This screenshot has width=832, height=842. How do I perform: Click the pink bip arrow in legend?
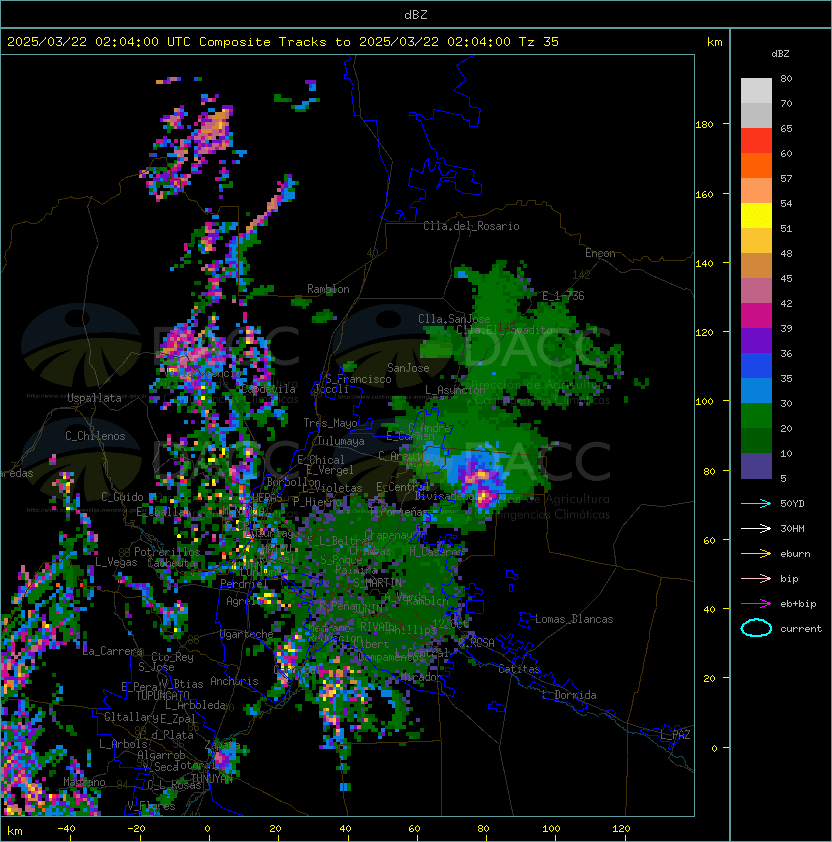[x=756, y=579]
